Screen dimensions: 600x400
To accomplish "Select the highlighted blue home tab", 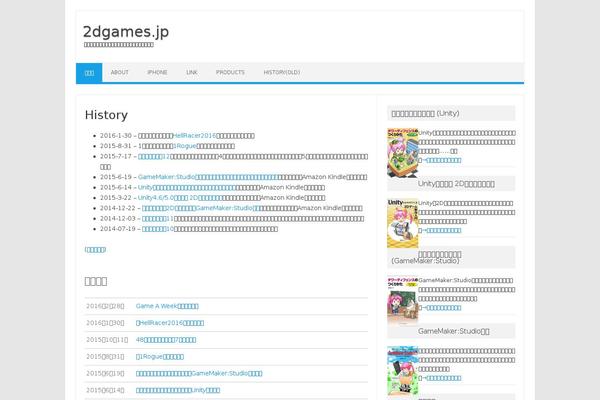I will 89,73.
